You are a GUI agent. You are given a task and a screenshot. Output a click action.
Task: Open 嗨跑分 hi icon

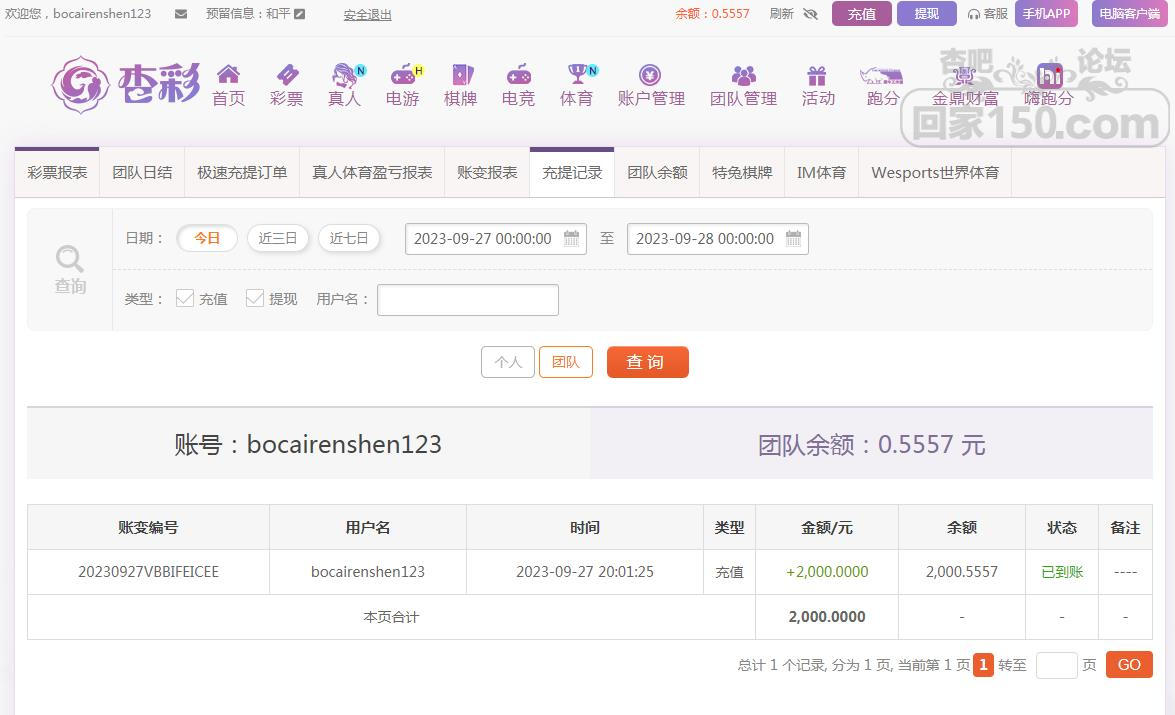coord(1049,75)
